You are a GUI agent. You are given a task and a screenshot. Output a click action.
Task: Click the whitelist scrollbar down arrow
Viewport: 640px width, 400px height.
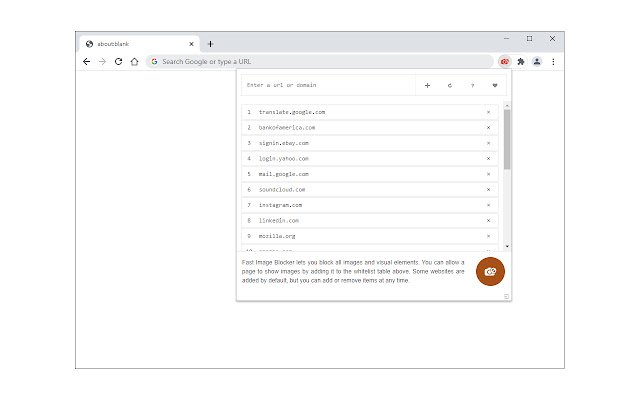click(x=507, y=246)
